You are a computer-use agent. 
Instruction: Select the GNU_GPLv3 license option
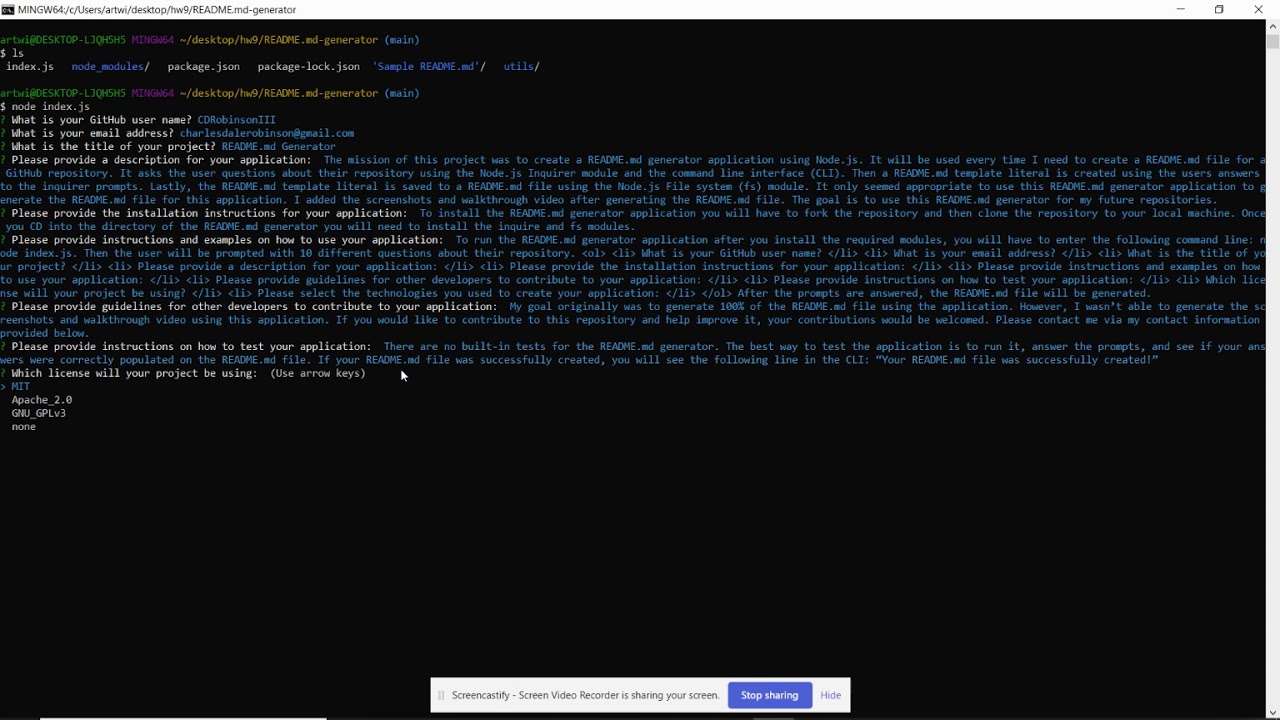point(38,413)
